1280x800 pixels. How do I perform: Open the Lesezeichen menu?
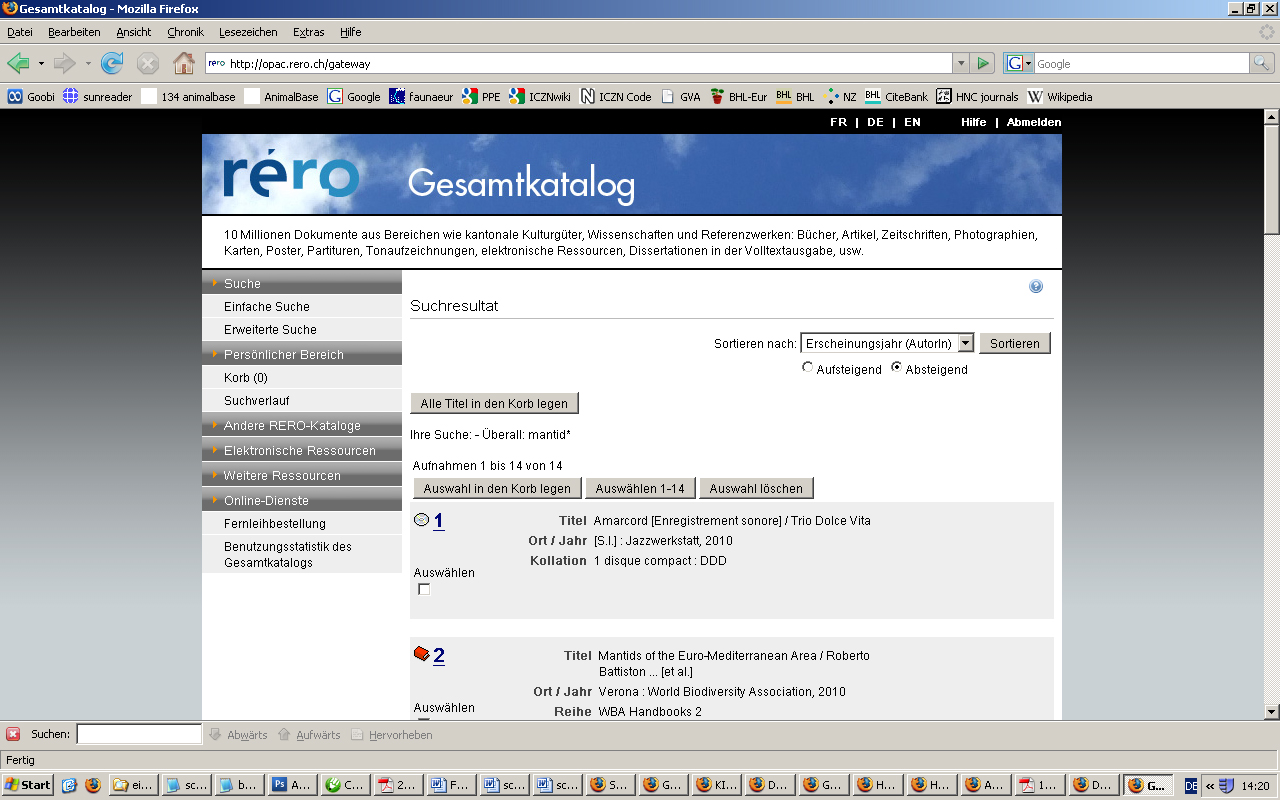(x=248, y=32)
